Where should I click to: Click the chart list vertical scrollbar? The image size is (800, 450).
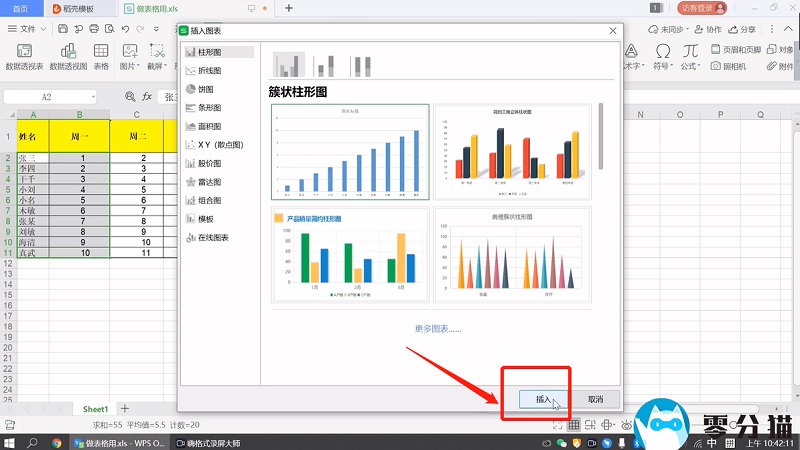coord(601,136)
